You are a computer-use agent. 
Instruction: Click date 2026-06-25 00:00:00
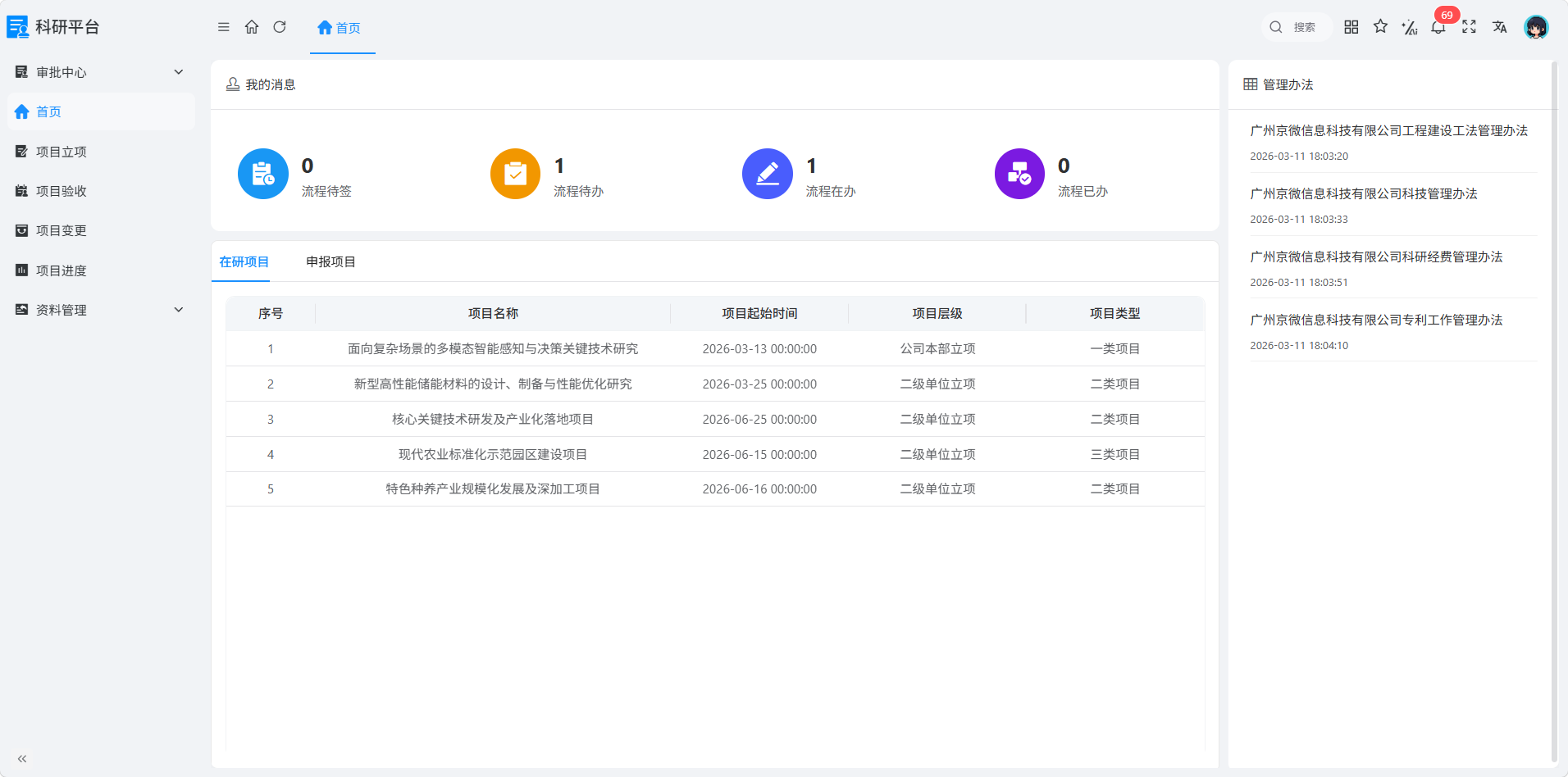tap(759, 419)
